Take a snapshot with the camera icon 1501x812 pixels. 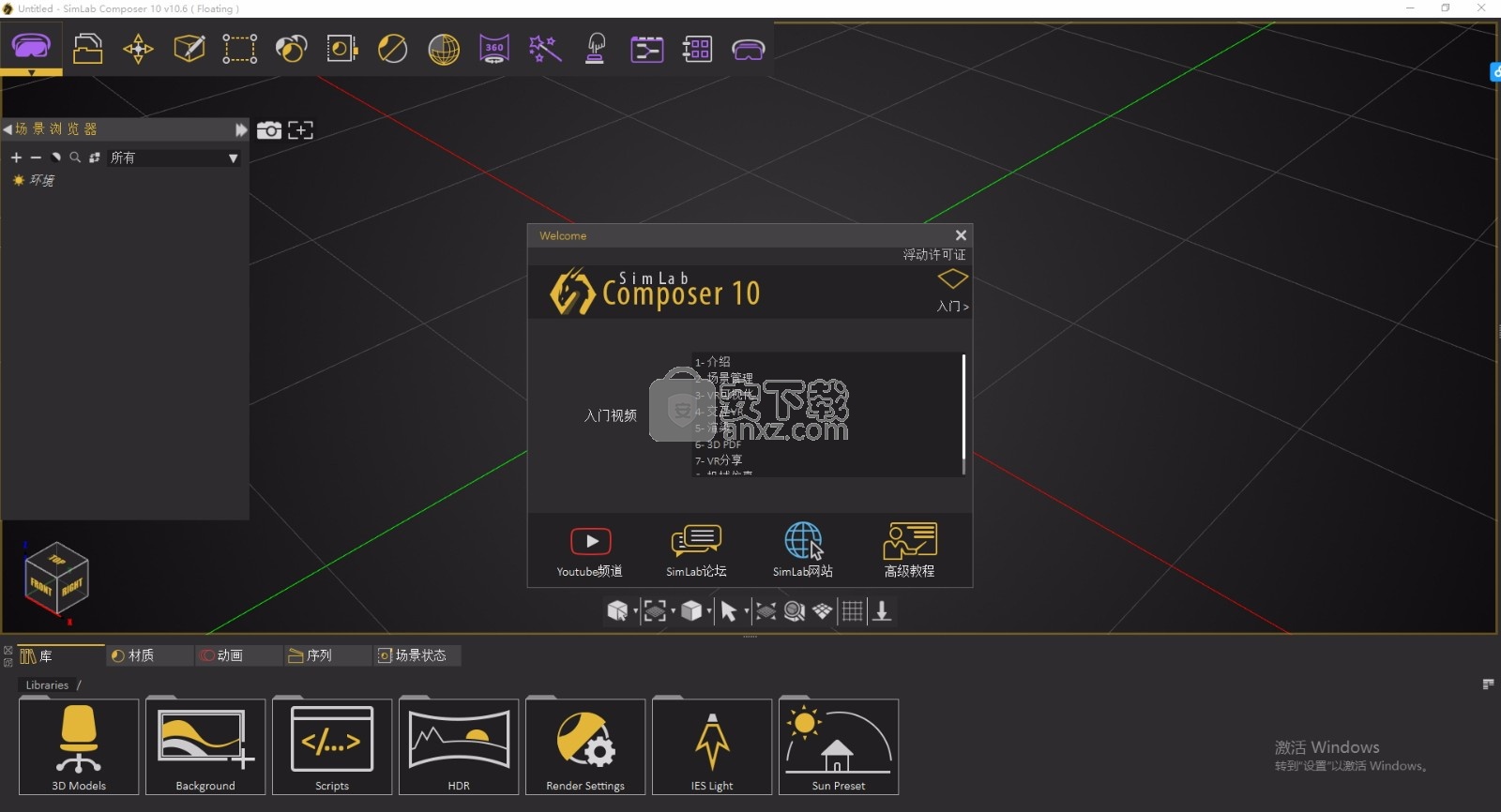(x=269, y=130)
